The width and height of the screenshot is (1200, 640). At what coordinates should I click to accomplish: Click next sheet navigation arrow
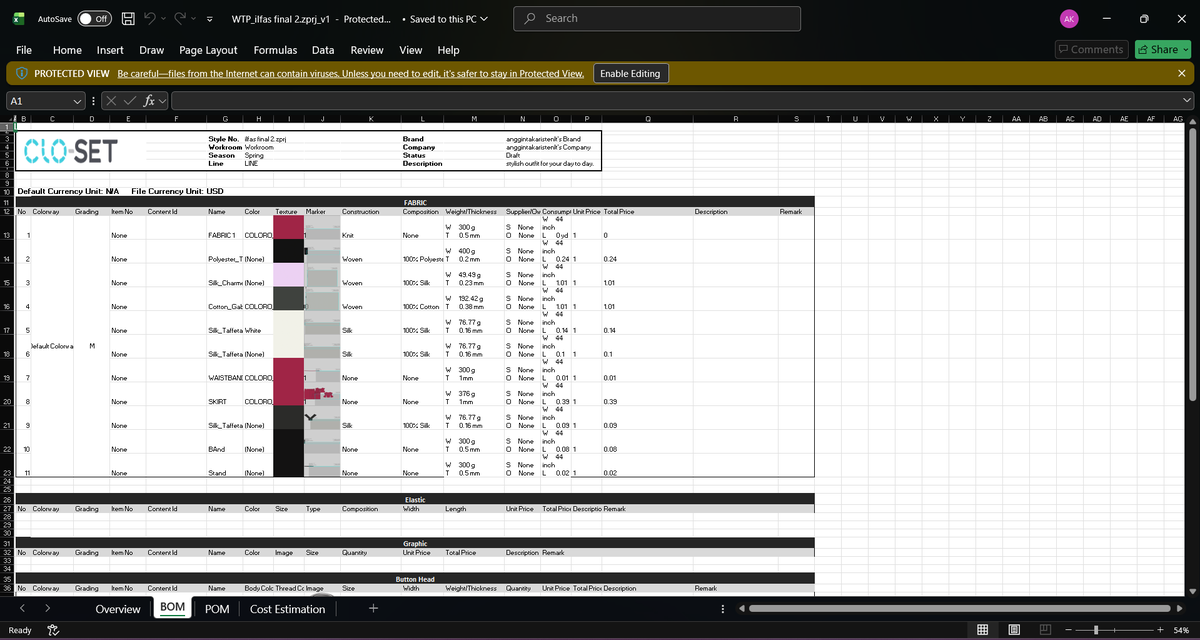pyautogui.click(x=48, y=608)
